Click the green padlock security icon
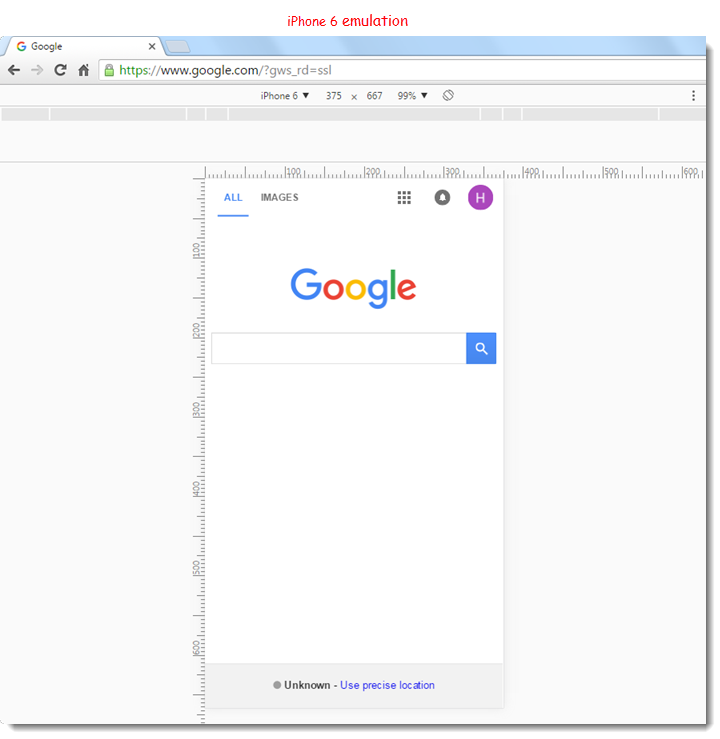This screenshot has width=720, height=739. tap(109, 70)
